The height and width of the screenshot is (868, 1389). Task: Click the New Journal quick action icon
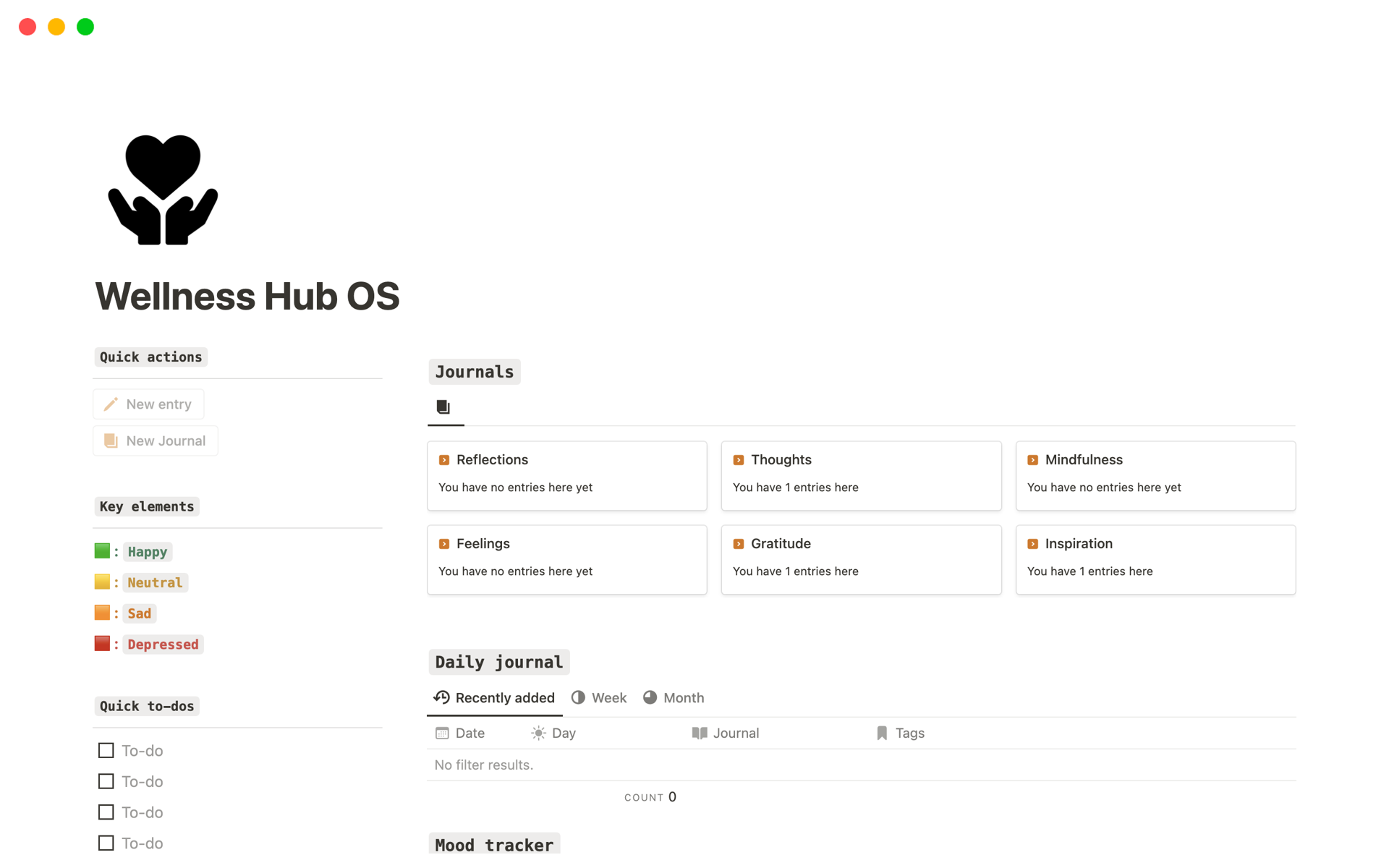tap(111, 440)
